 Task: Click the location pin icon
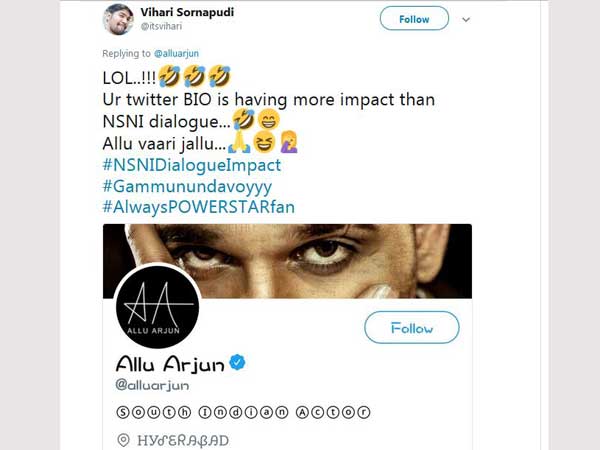[123, 440]
